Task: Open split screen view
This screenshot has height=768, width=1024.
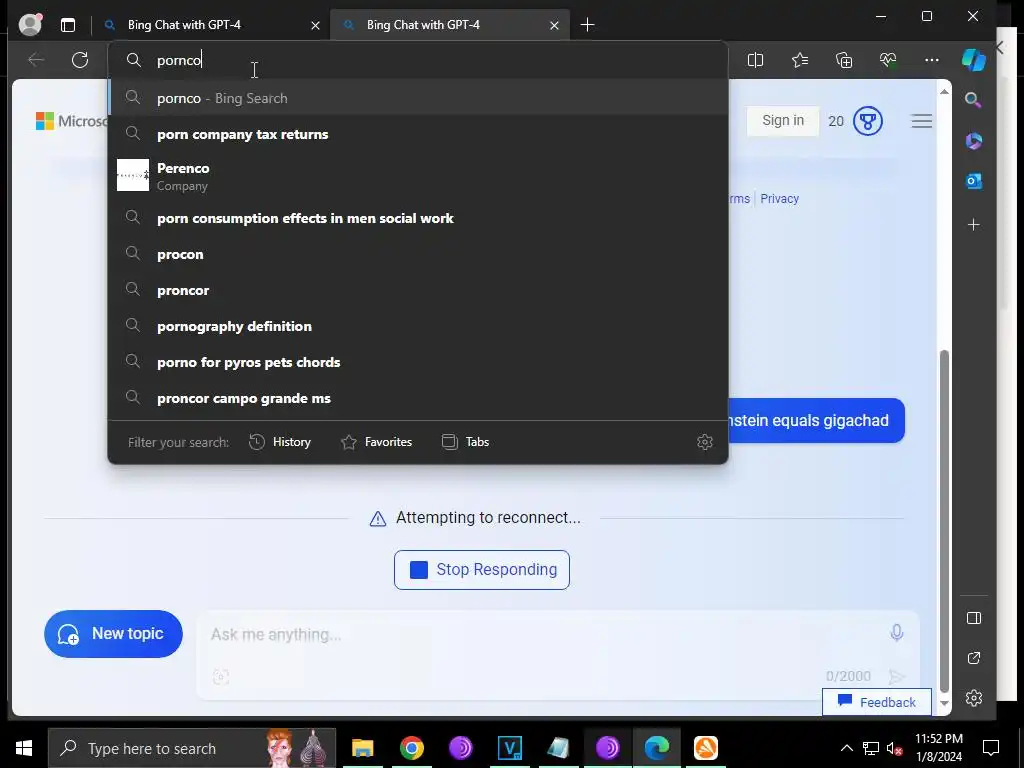Action: (755, 60)
